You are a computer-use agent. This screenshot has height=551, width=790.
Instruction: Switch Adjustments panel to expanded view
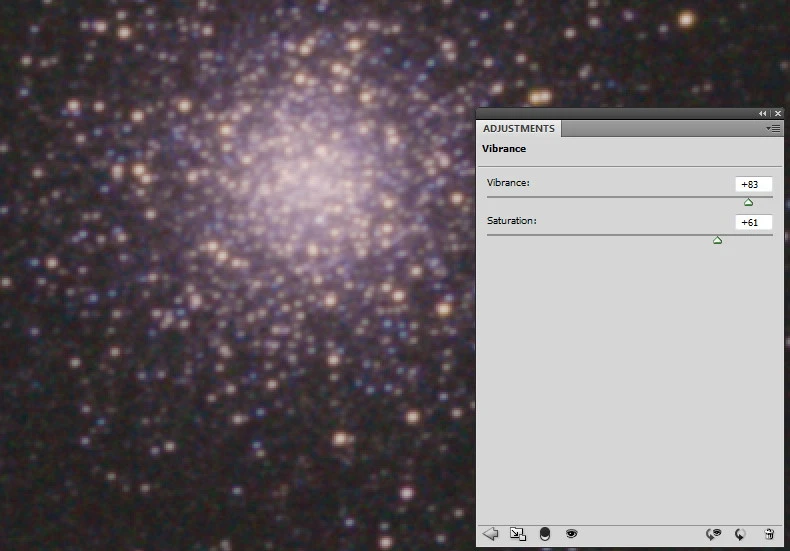[517, 535]
